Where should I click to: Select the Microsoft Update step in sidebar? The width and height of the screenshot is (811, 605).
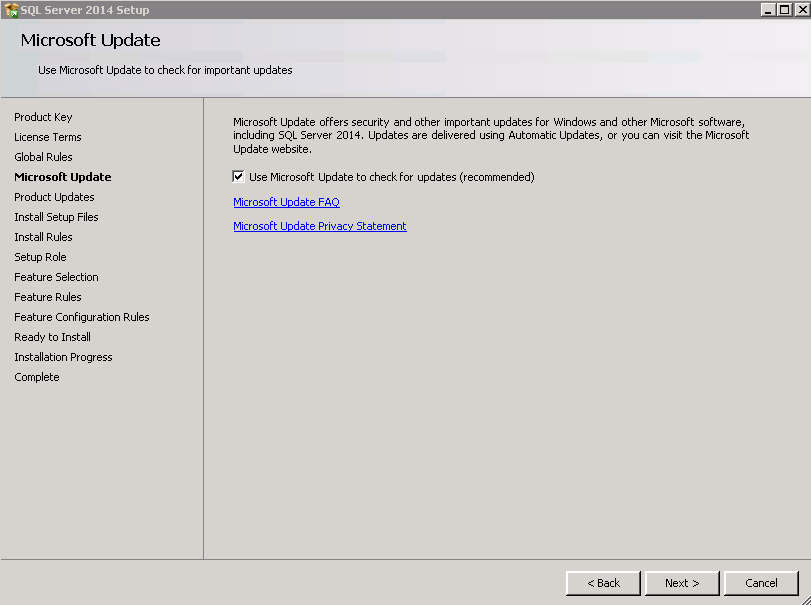(63, 177)
